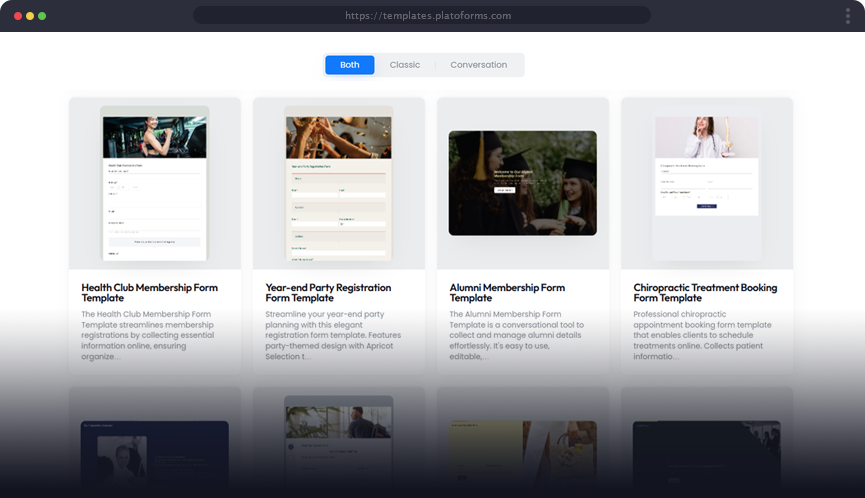Click the Alumni Membership template description text
The height and width of the screenshot is (498, 865).
click(517, 335)
